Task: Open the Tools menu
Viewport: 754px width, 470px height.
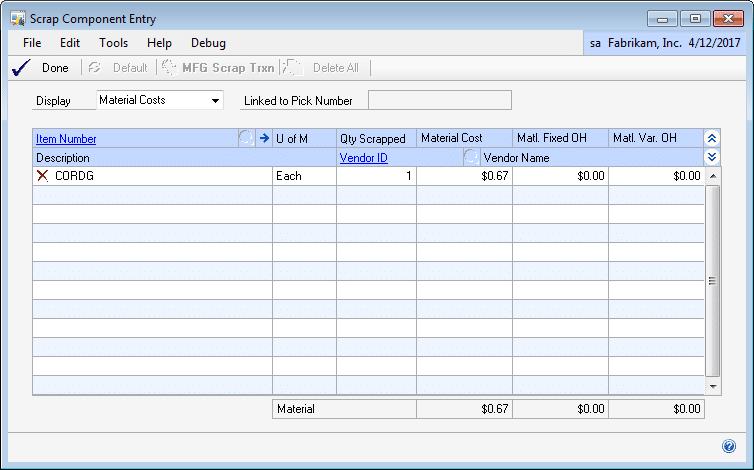Action: tap(113, 43)
